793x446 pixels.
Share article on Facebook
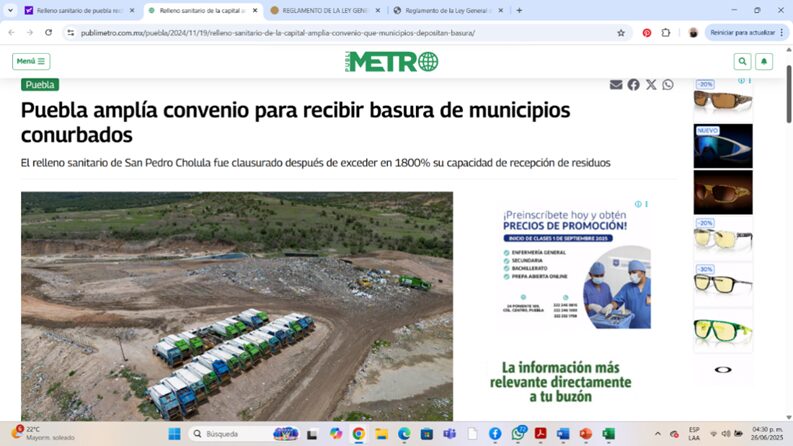point(633,85)
